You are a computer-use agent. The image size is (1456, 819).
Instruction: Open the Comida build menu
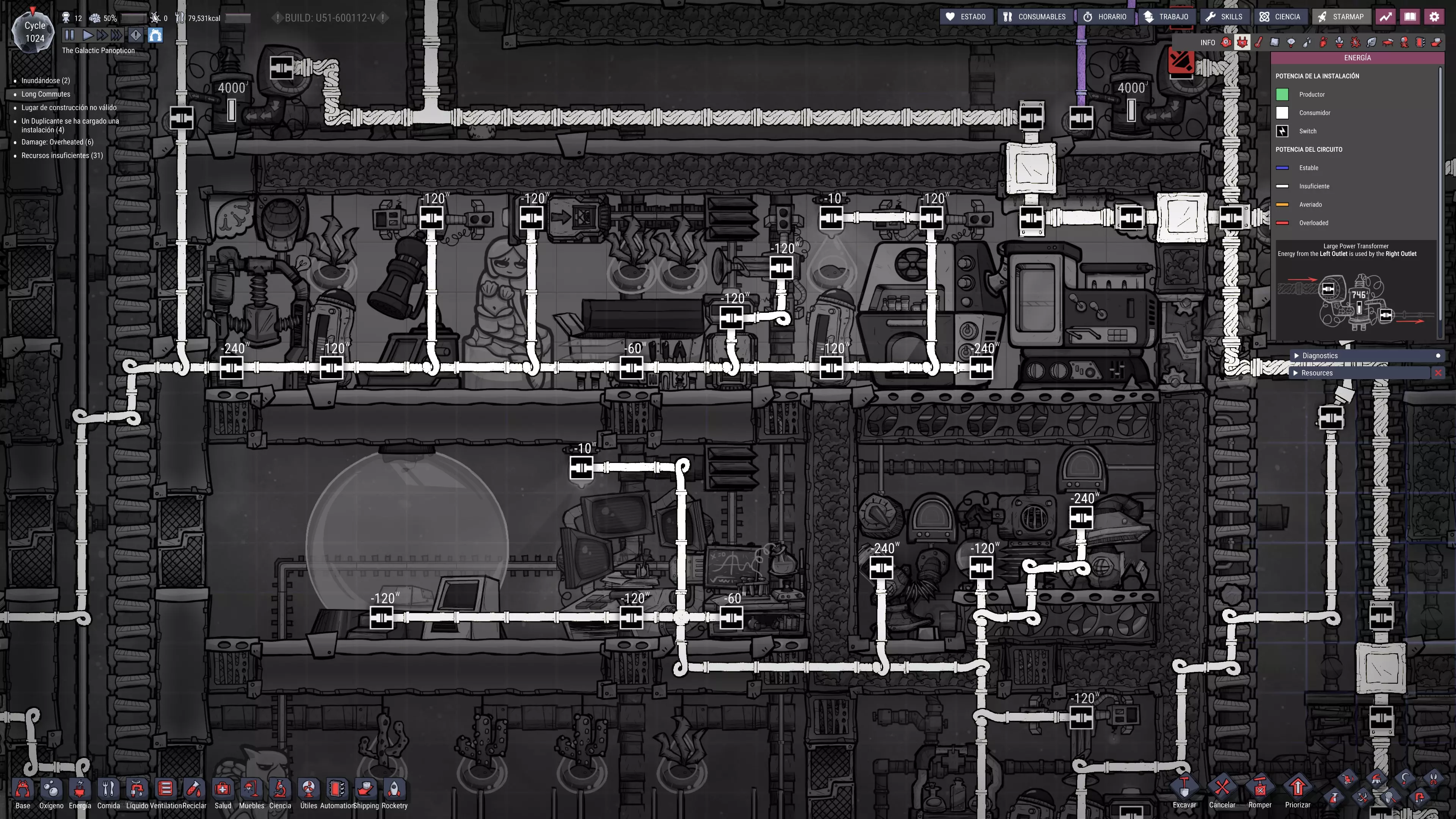[x=108, y=789]
